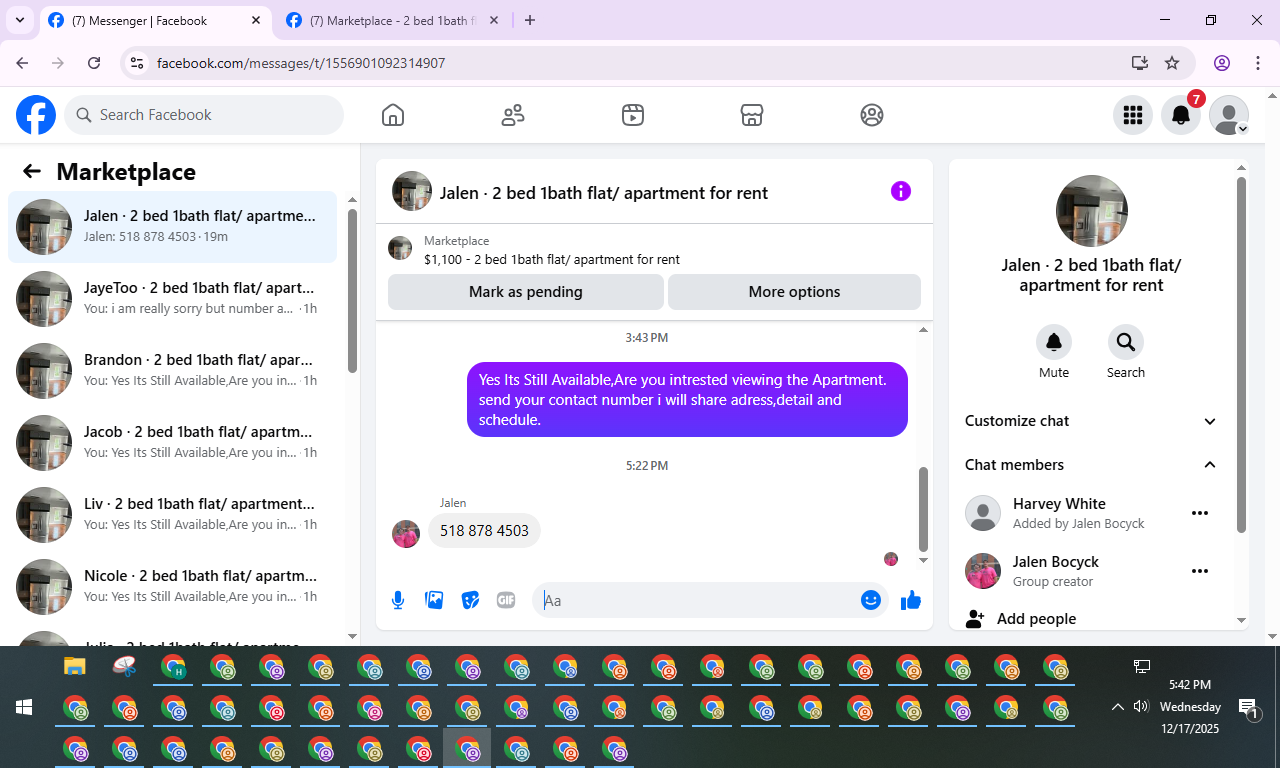
Task: Open File Explorer from taskbar
Action: pos(75,666)
